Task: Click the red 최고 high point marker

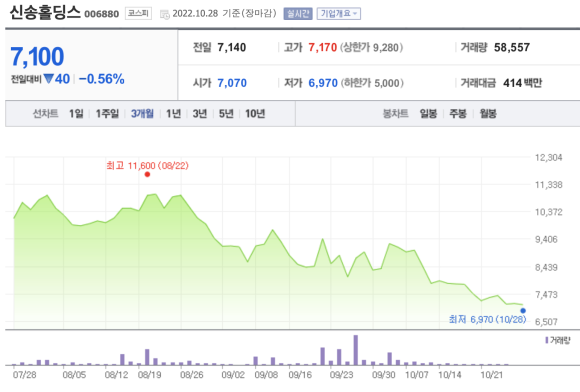Action: 147,174
